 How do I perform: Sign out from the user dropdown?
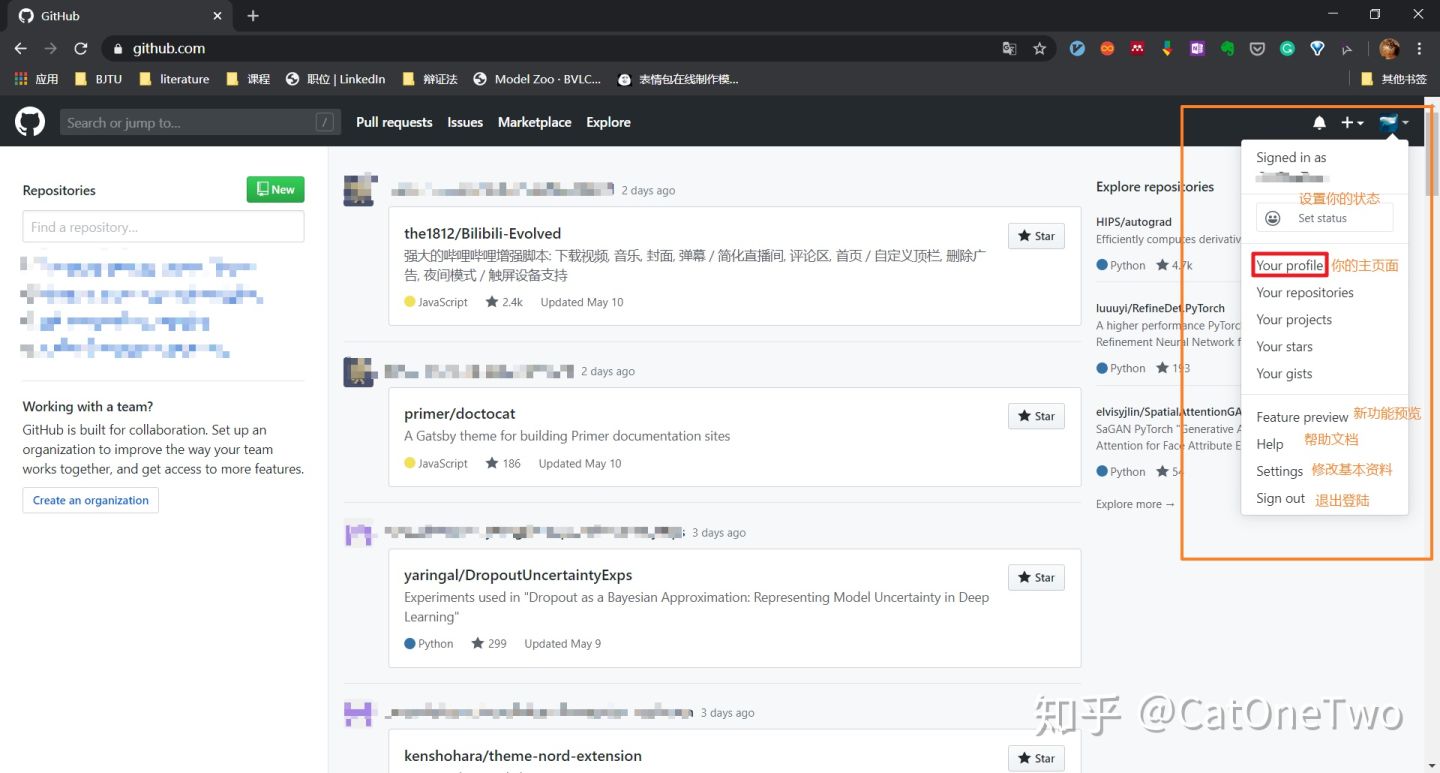1280,498
